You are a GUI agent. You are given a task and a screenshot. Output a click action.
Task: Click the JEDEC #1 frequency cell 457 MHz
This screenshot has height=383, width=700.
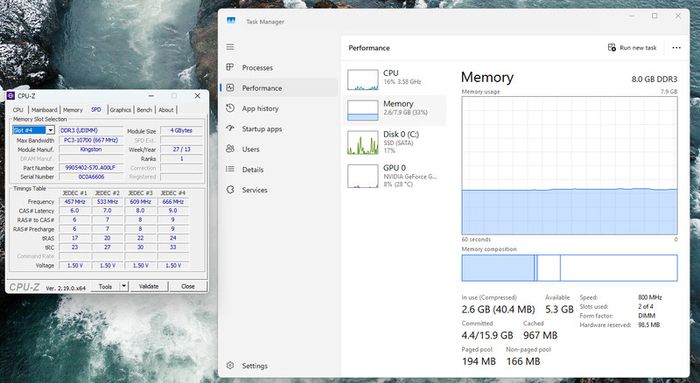pyautogui.click(x=75, y=202)
